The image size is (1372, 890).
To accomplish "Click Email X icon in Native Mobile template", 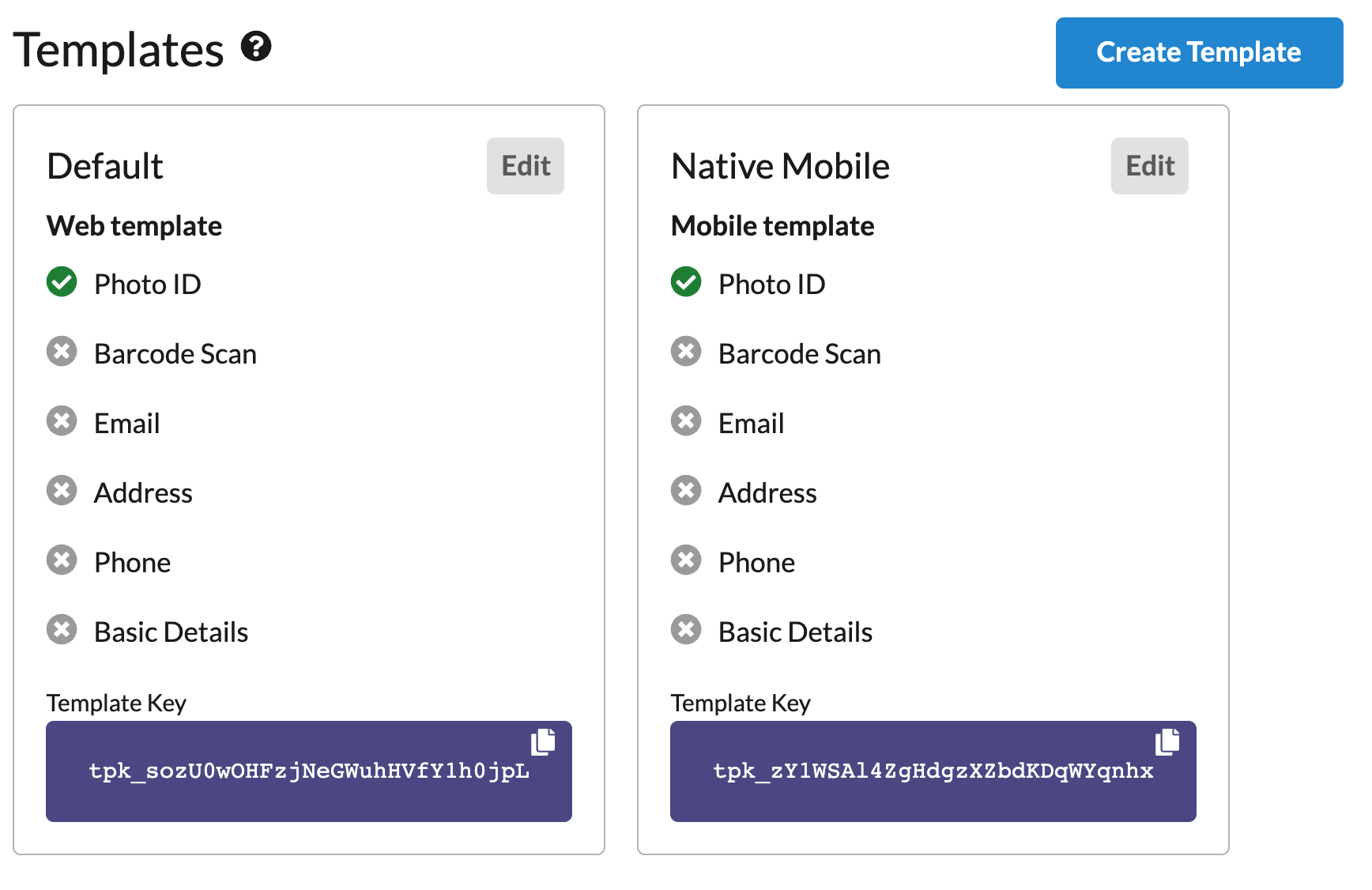I will [686, 420].
